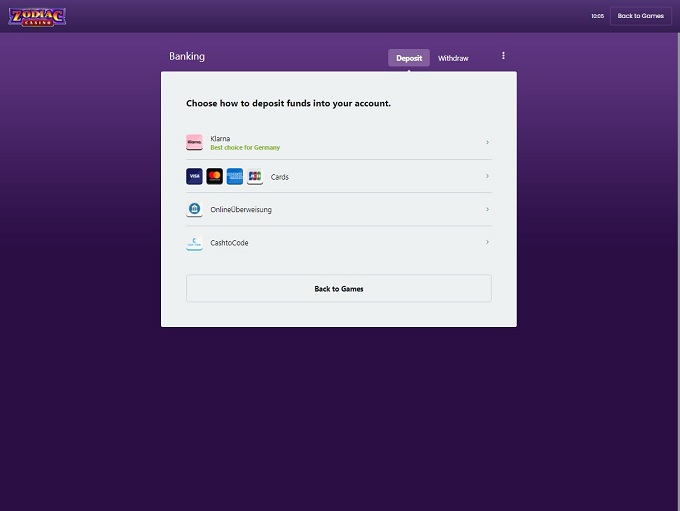
Task: Click the American Express card icon
Action: 235,177
